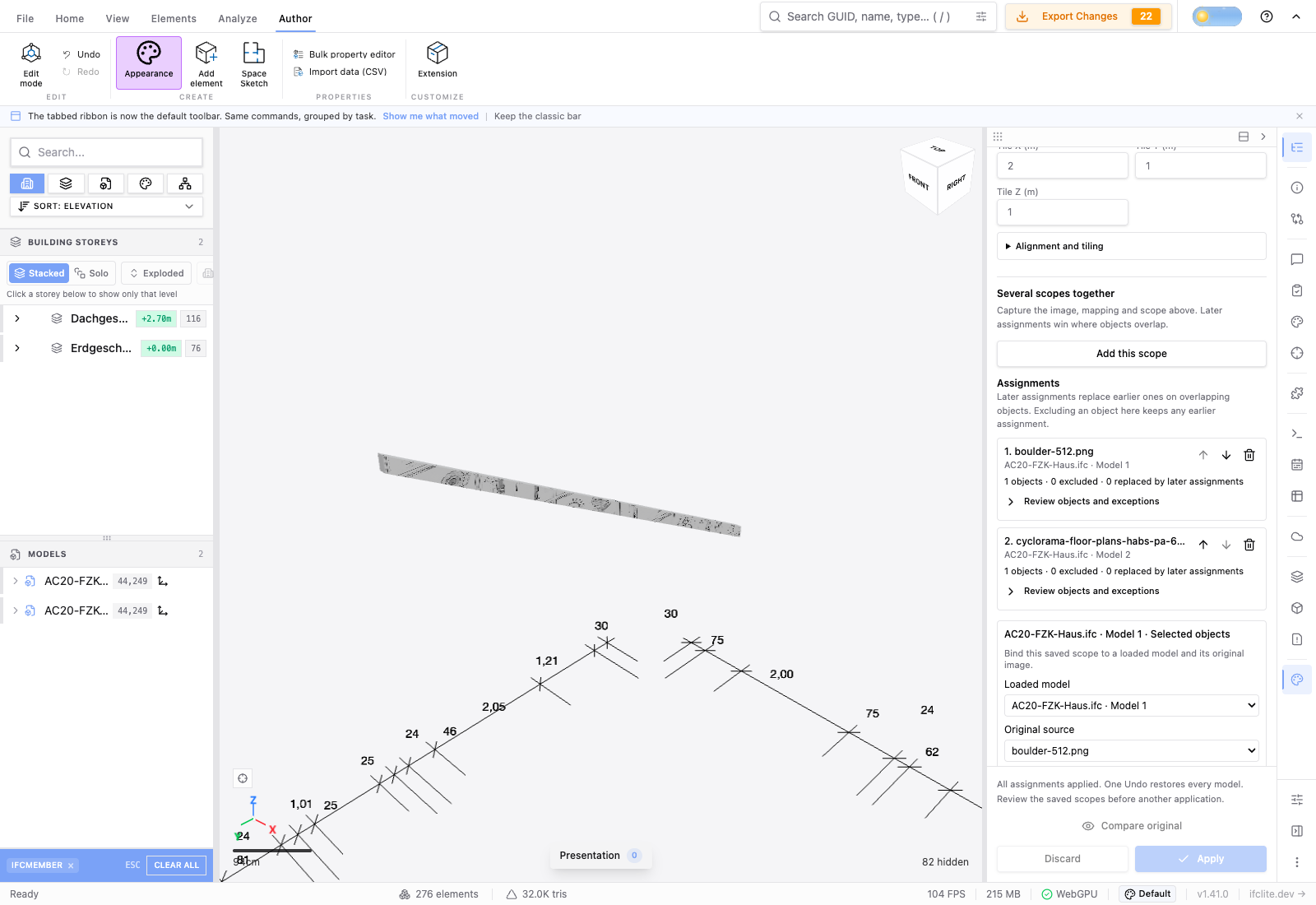Expand Review objects under boulder-512.png
This screenshot has height=905, width=1316.
click(1083, 501)
